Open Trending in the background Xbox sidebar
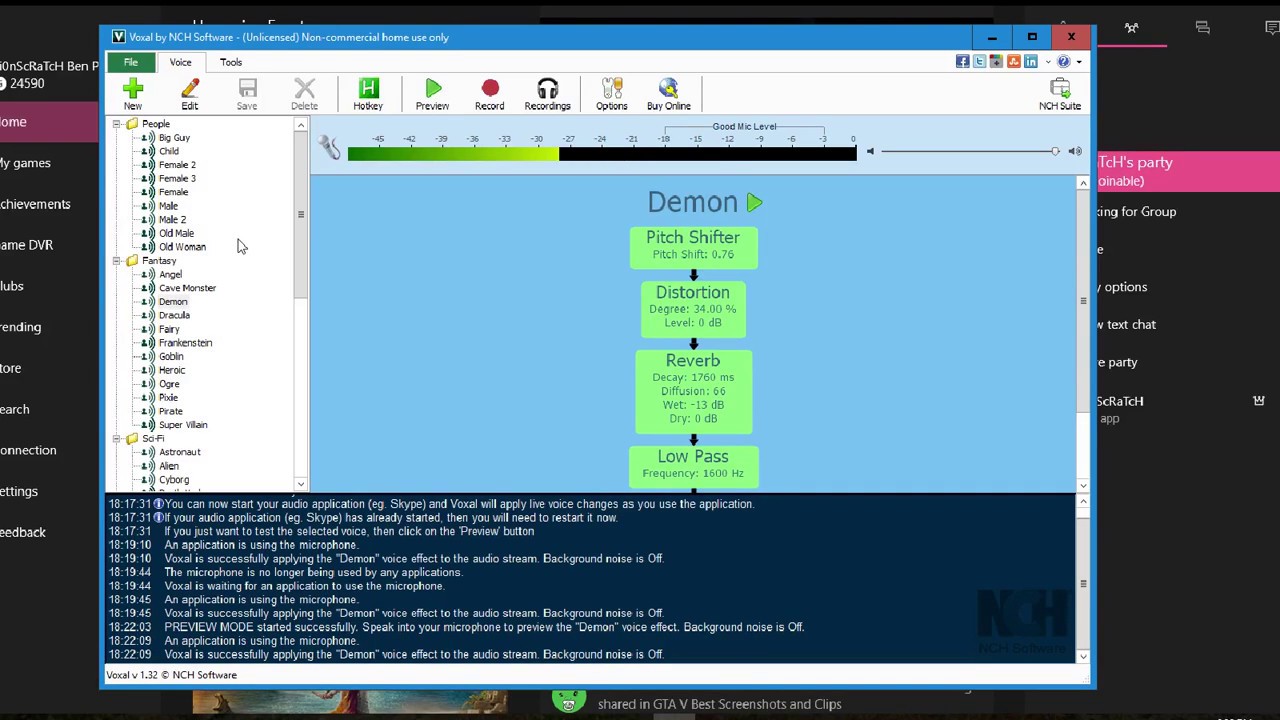The image size is (1280, 720). pos(20,327)
